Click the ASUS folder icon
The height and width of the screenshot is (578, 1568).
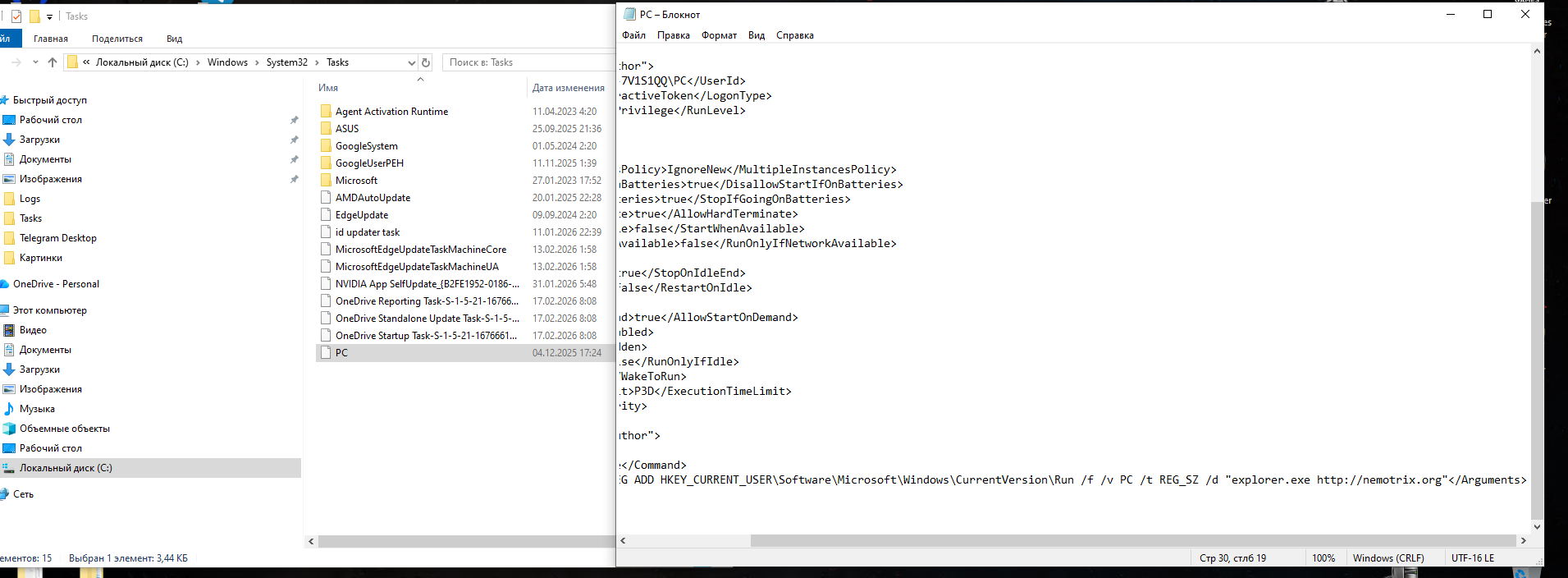326,129
